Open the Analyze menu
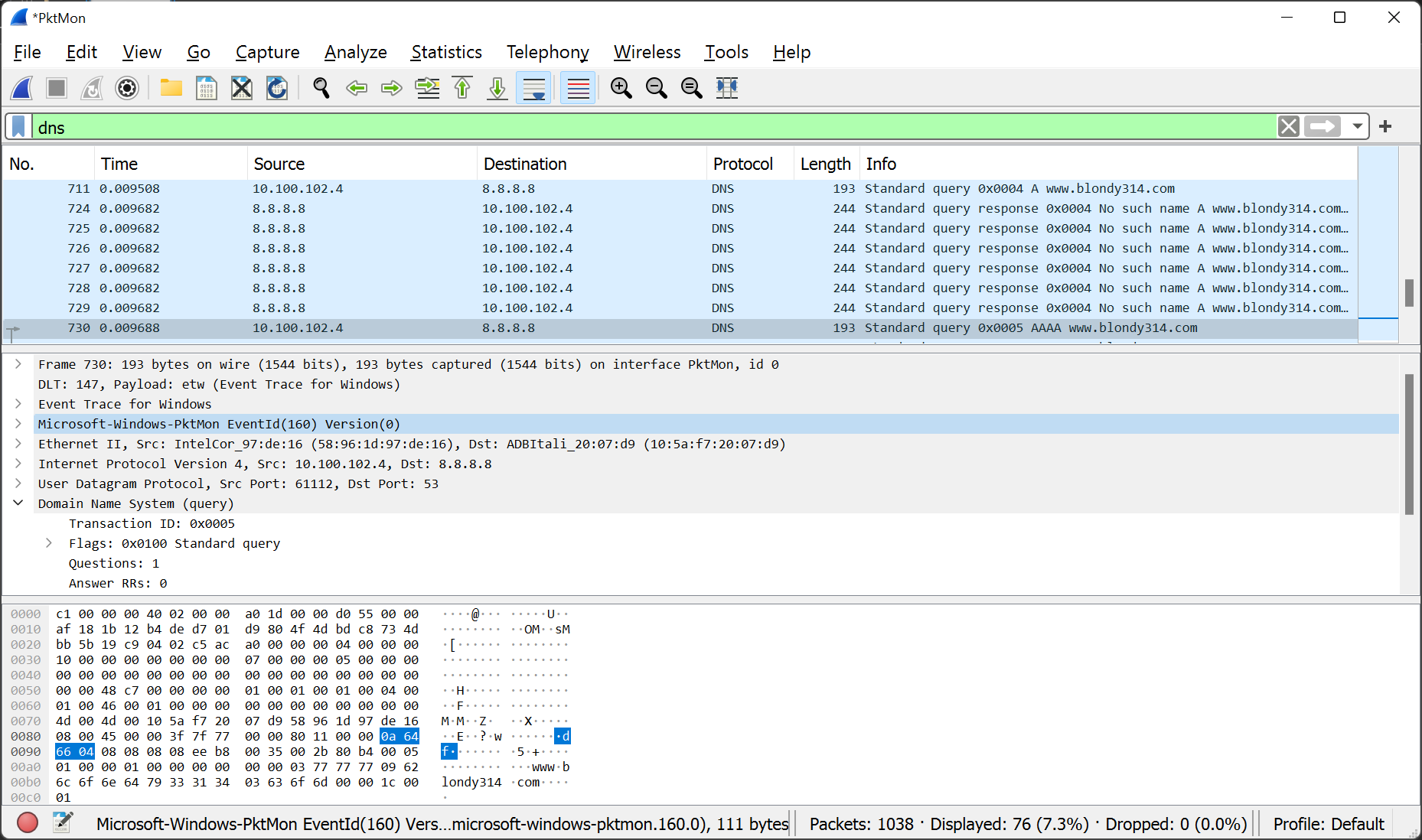 [356, 52]
